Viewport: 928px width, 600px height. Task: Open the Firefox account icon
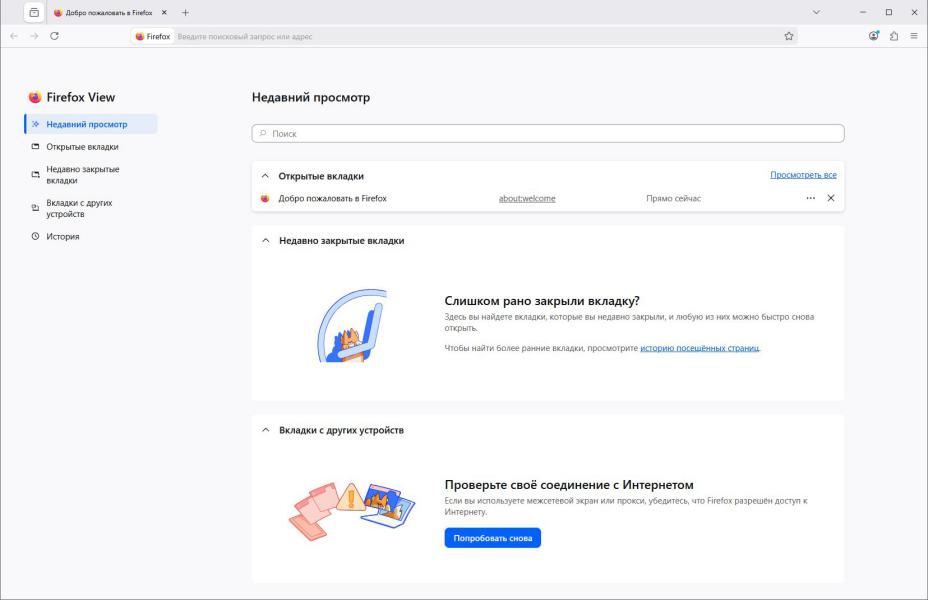pos(873,36)
